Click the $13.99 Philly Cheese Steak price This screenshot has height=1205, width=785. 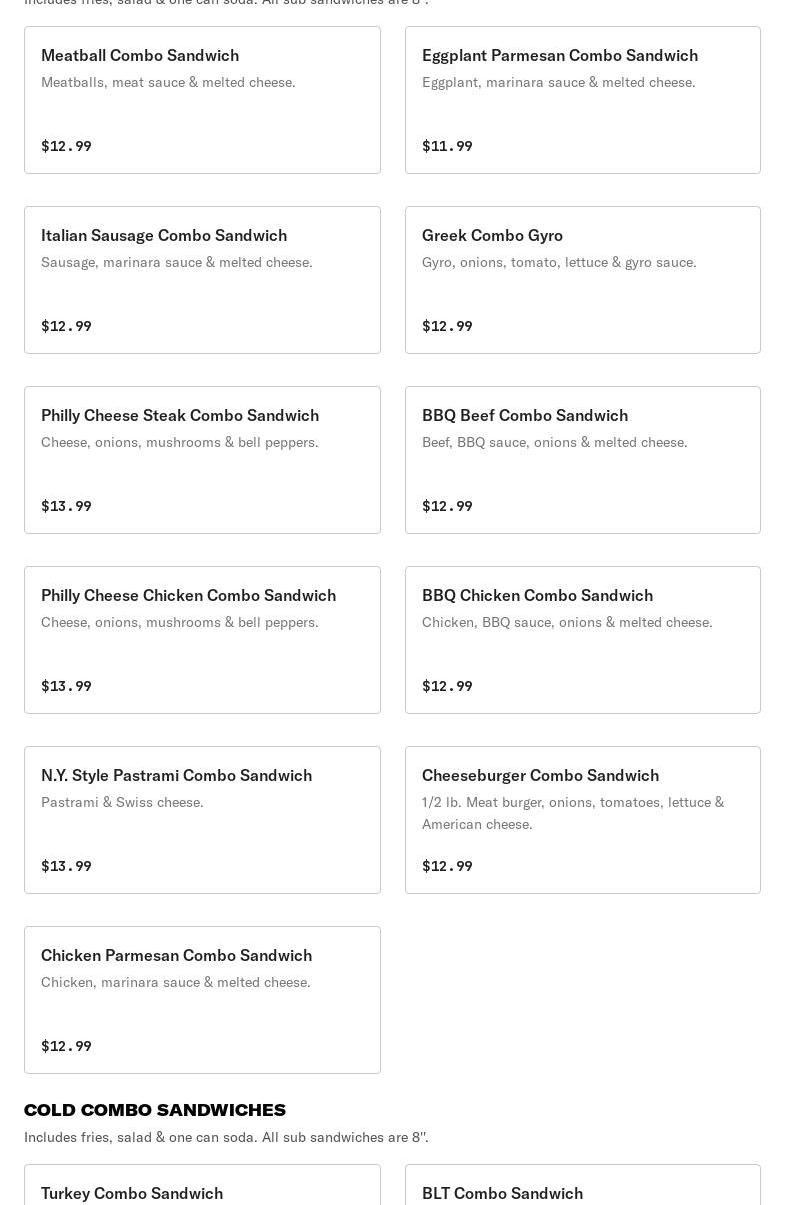[x=66, y=506]
